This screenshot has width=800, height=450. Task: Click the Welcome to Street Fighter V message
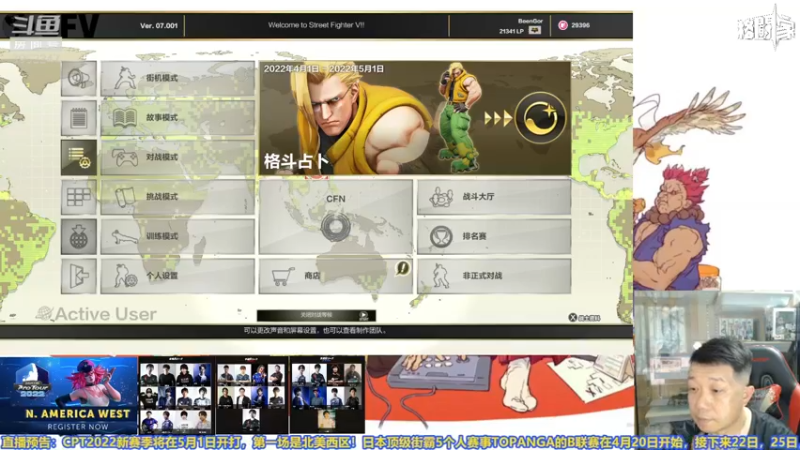point(316,25)
